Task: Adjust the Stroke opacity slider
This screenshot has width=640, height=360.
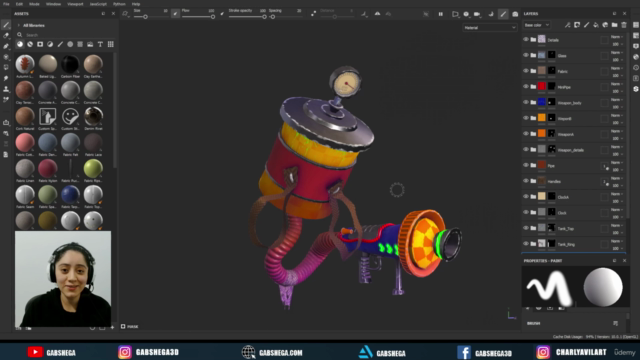Action: [x=247, y=17]
